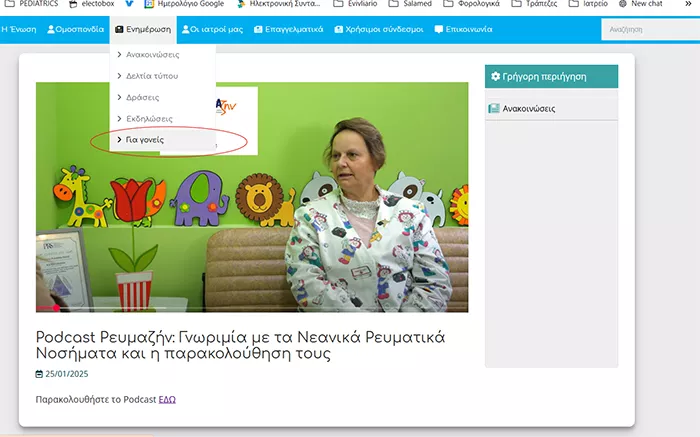Click the Twitter bird bookmark icon
The width and height of the screenshot is (700, 437).
click(x=129, y=4)
